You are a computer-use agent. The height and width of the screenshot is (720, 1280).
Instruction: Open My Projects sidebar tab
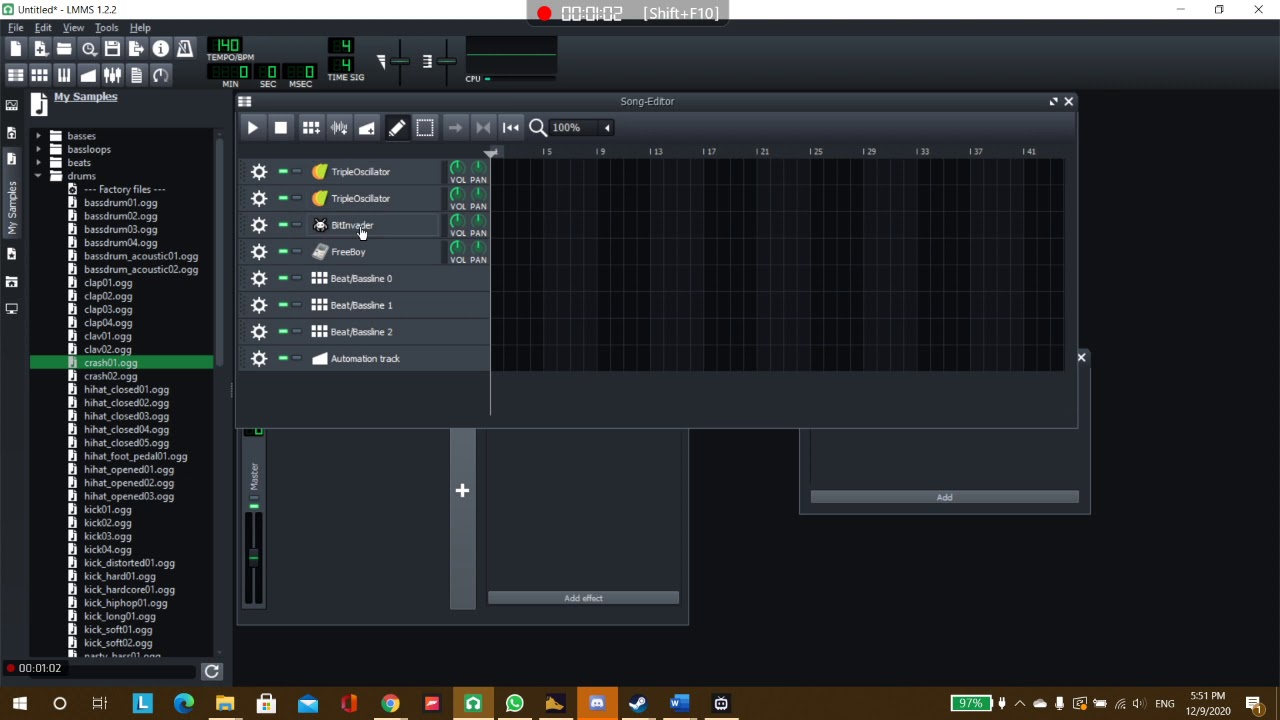point(11,132)
